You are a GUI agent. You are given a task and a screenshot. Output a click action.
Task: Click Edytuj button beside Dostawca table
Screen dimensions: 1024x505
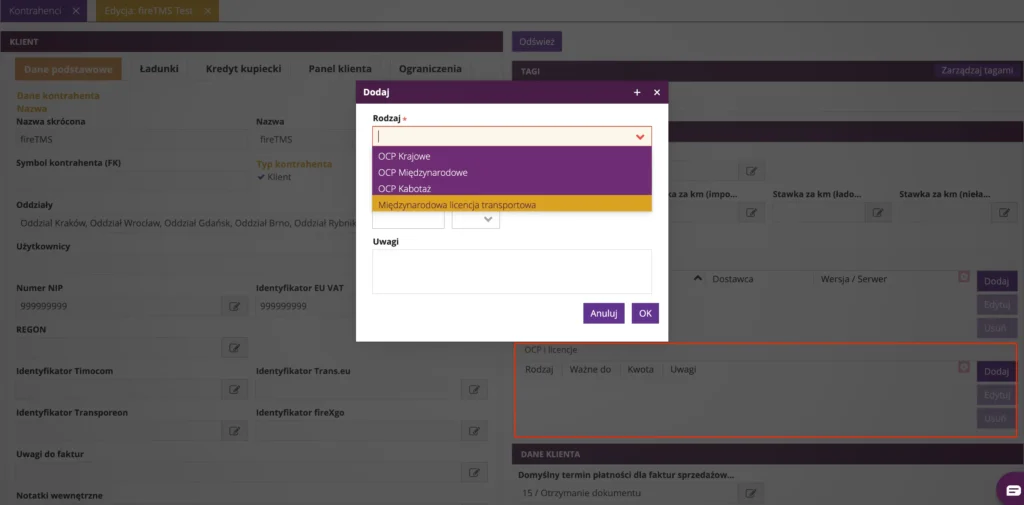(x=997, y=304)
